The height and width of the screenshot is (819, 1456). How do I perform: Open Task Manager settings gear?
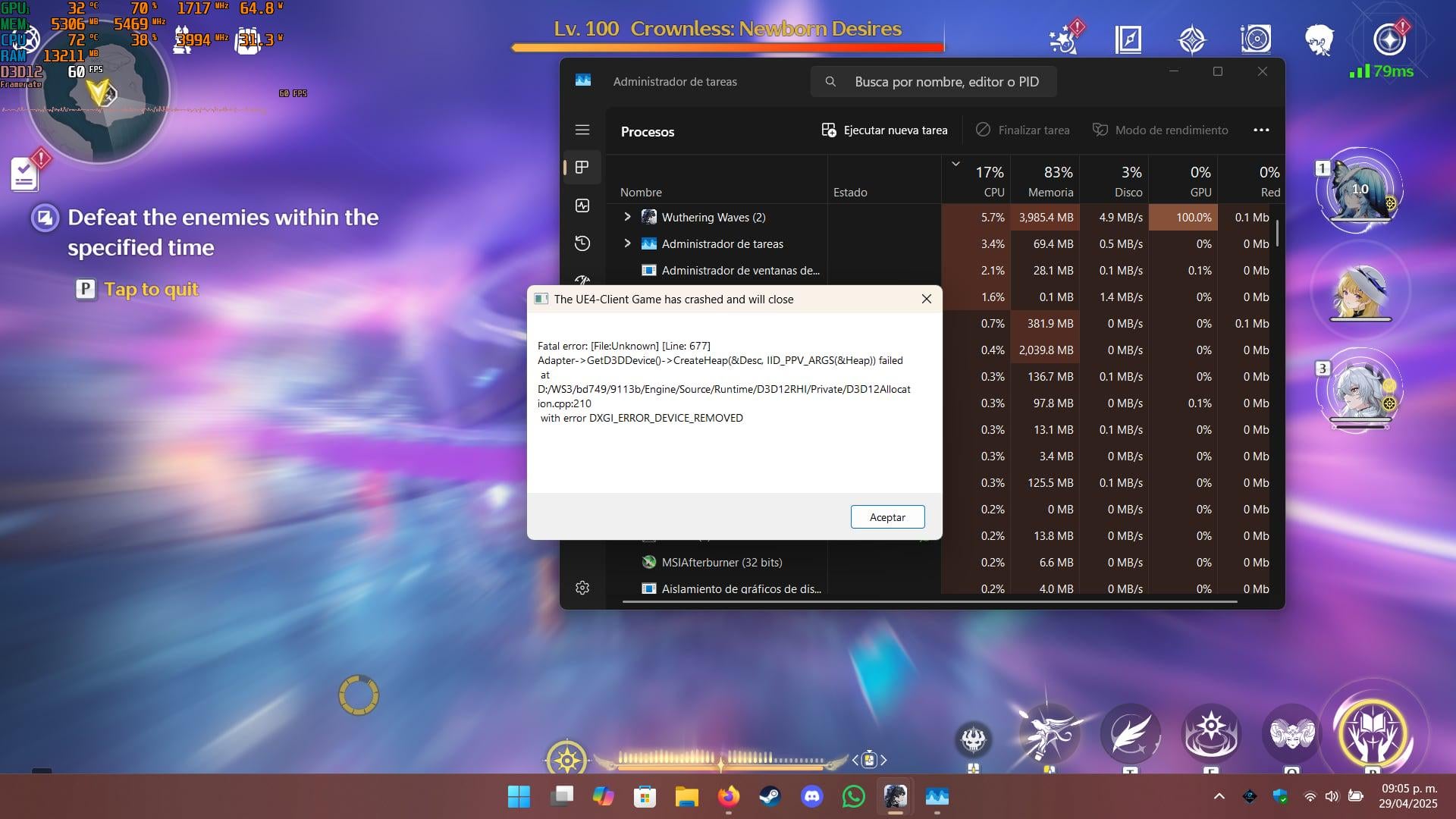coord(582,588)
